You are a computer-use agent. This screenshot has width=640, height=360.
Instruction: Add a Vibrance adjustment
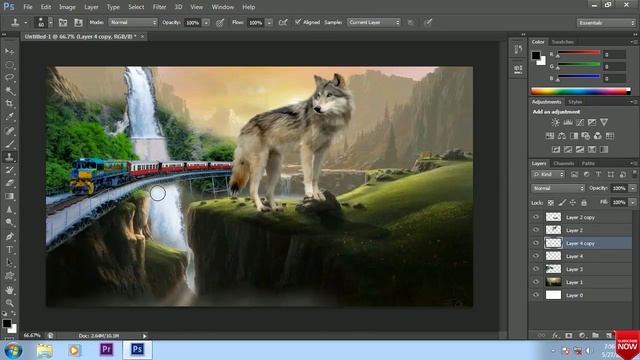point(604,122)
